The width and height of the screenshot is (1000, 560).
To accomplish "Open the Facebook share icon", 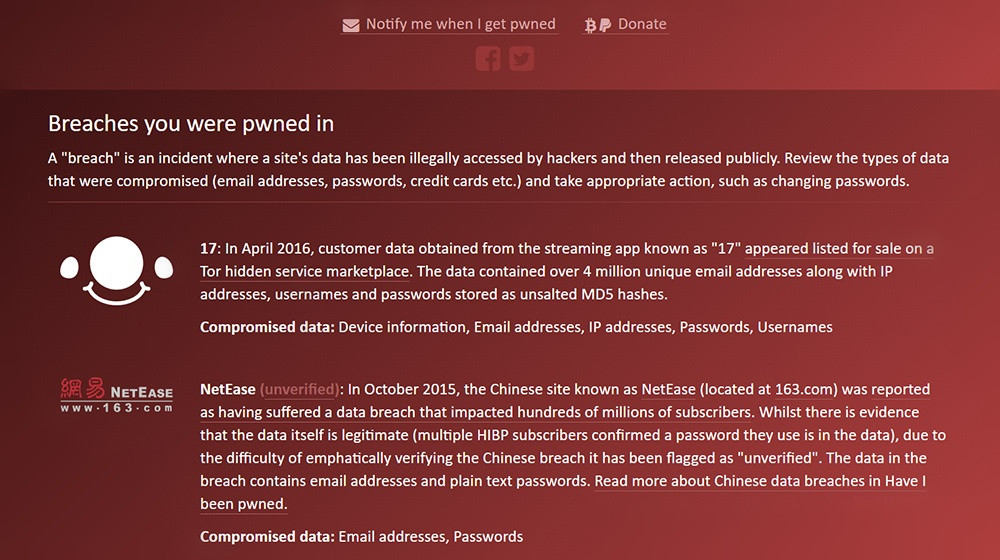I will [x=488, y=58].
